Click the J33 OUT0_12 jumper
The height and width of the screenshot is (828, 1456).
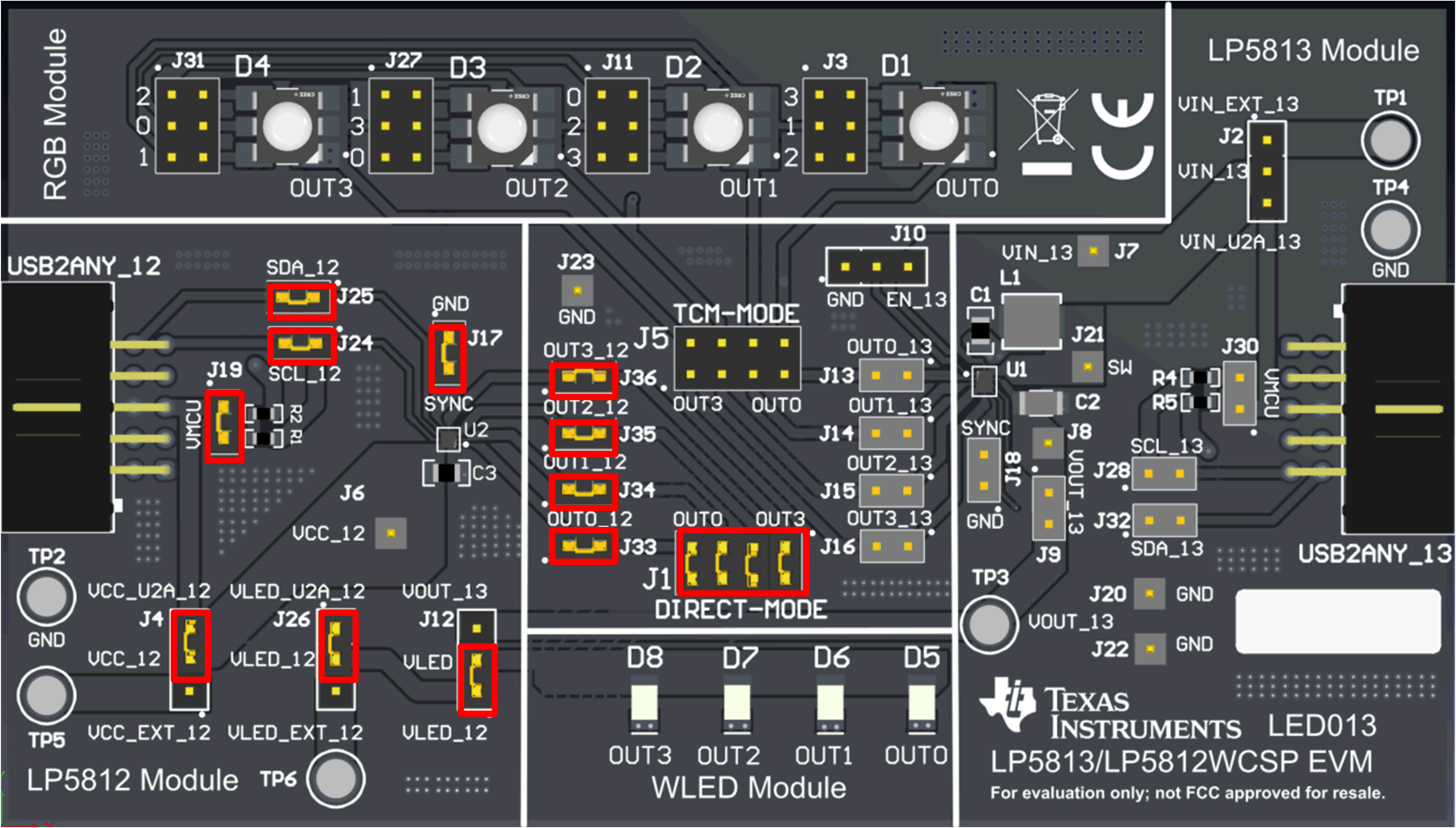[583, 546]
